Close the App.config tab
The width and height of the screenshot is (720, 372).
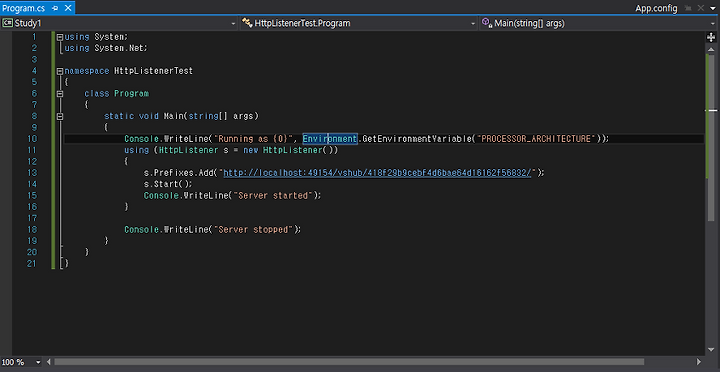[x=701, y=8]
